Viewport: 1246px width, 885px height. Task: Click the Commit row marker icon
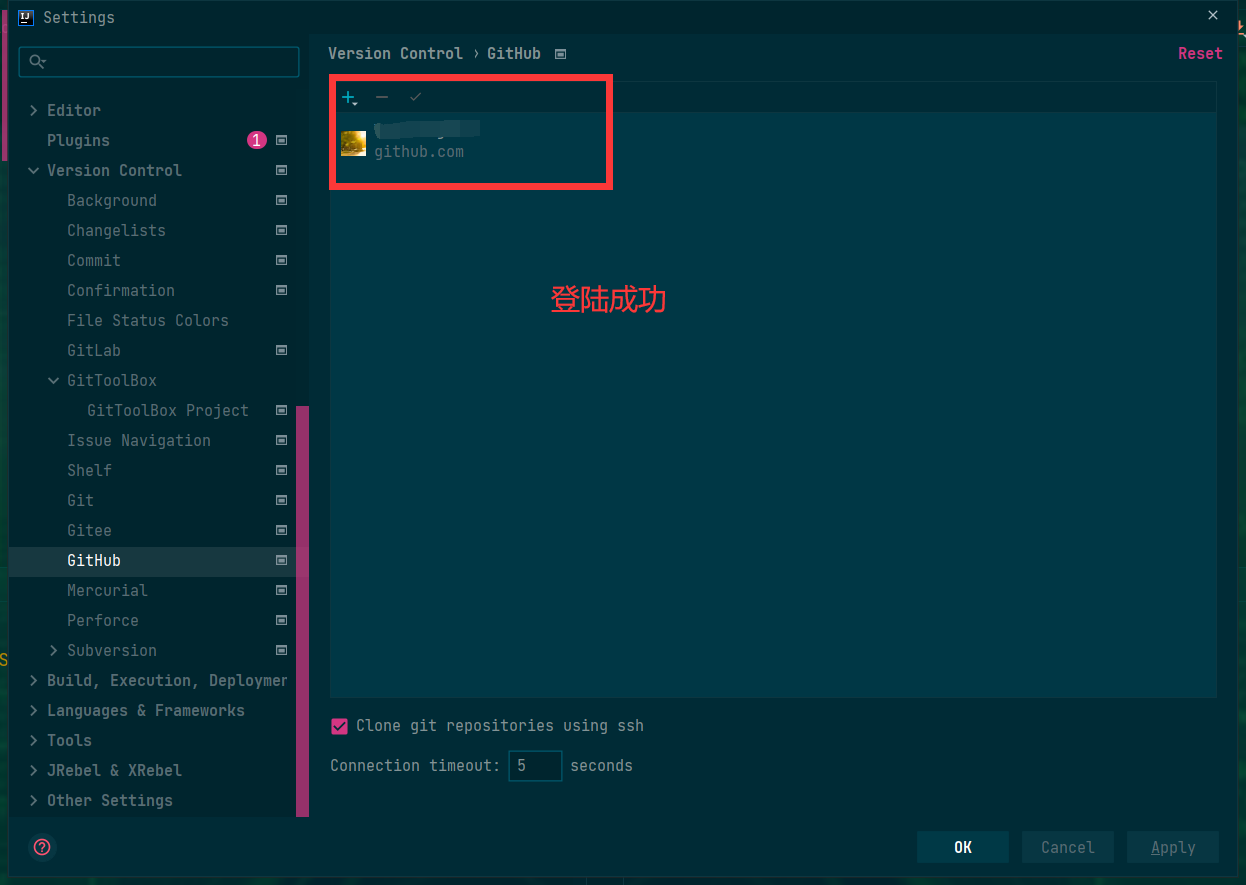281,260
